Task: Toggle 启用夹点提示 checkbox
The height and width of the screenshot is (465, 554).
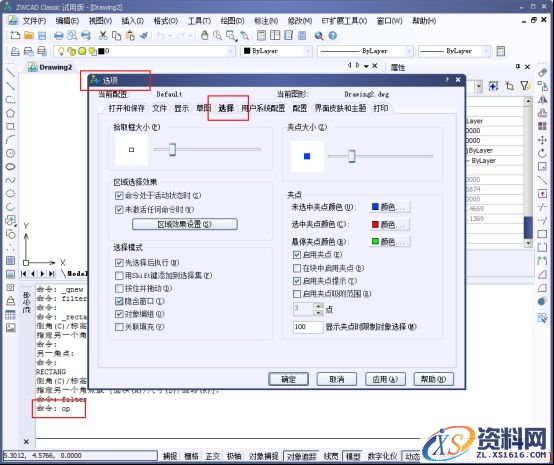Action: (297, 281)
